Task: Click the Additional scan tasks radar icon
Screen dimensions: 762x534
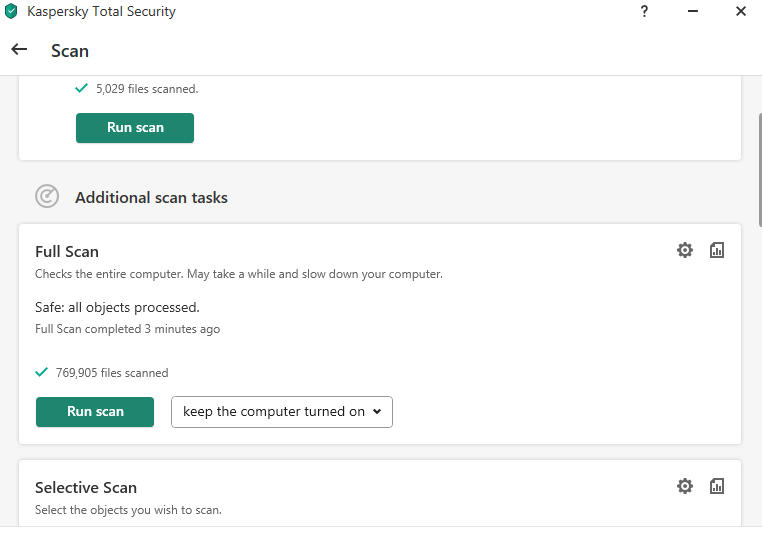Action: pos(47,196)
